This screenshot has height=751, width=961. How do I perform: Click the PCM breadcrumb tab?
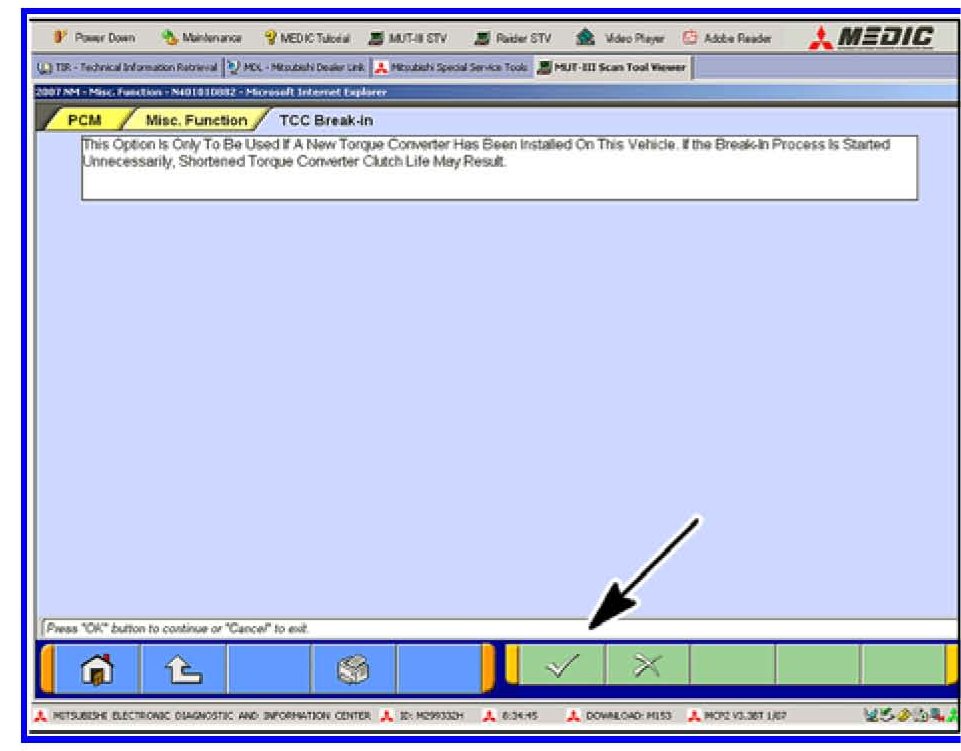[84, 120]
